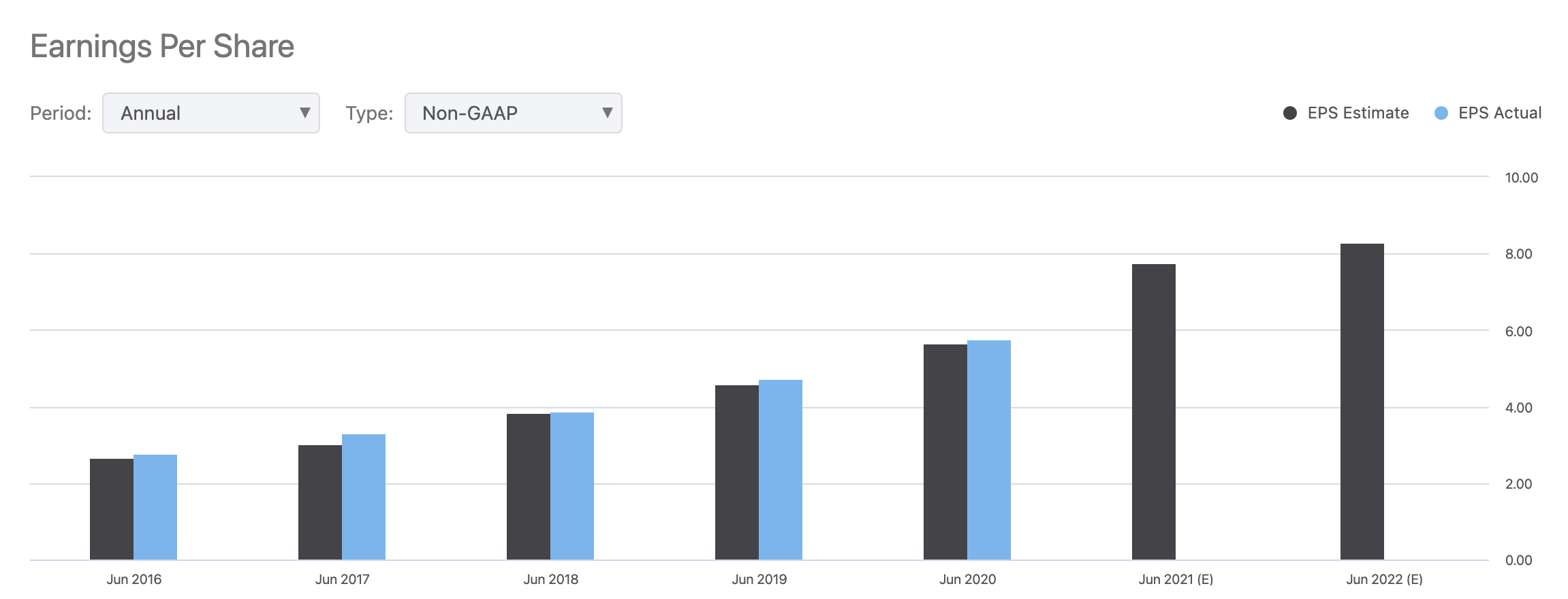The height and width of the screenshot is (599, 1568).
Task: Select the Jun 2018 EPS Estimate bar
Action: coord(529,487)
